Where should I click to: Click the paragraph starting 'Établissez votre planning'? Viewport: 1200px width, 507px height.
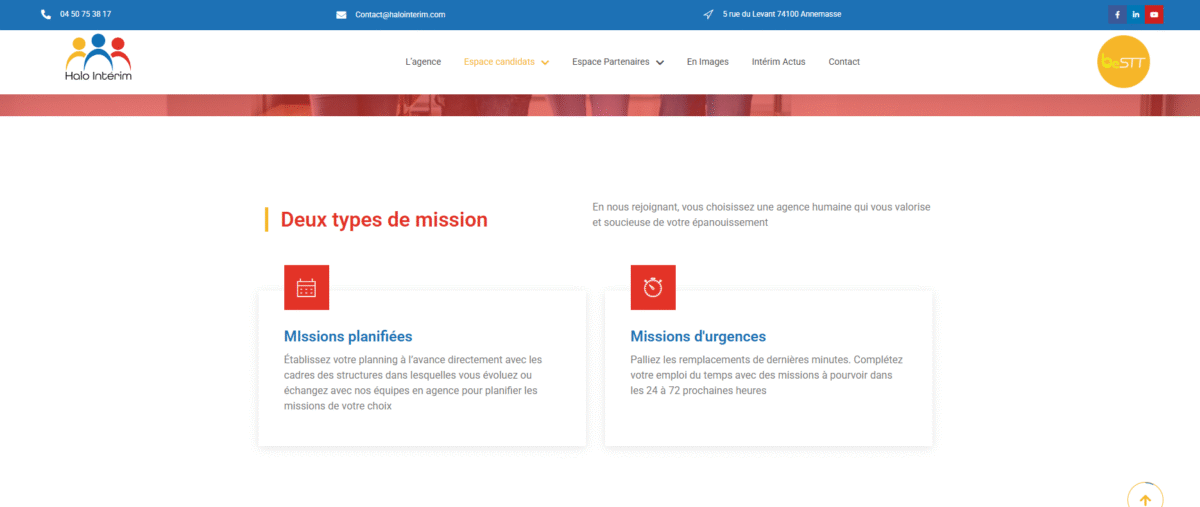tap(413, 383)
